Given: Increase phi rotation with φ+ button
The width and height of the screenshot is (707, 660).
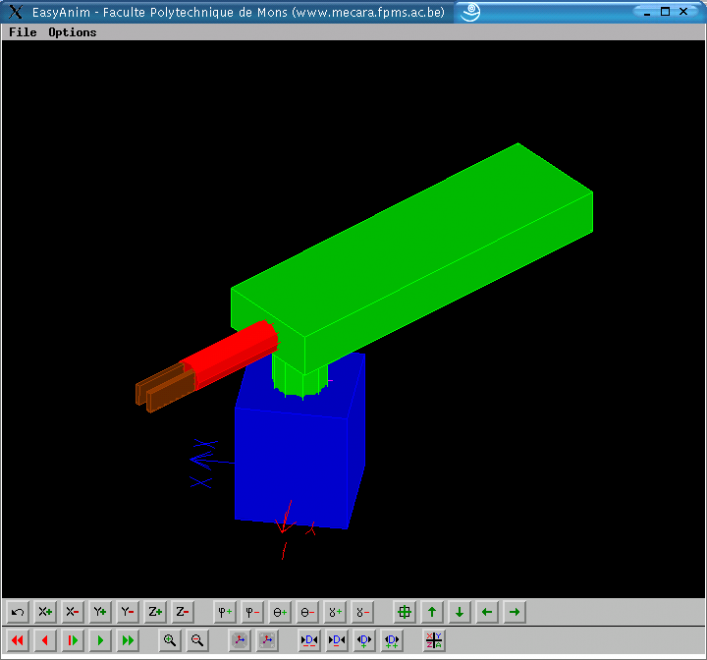Looking at the screenshot, I should pos(225,612).
